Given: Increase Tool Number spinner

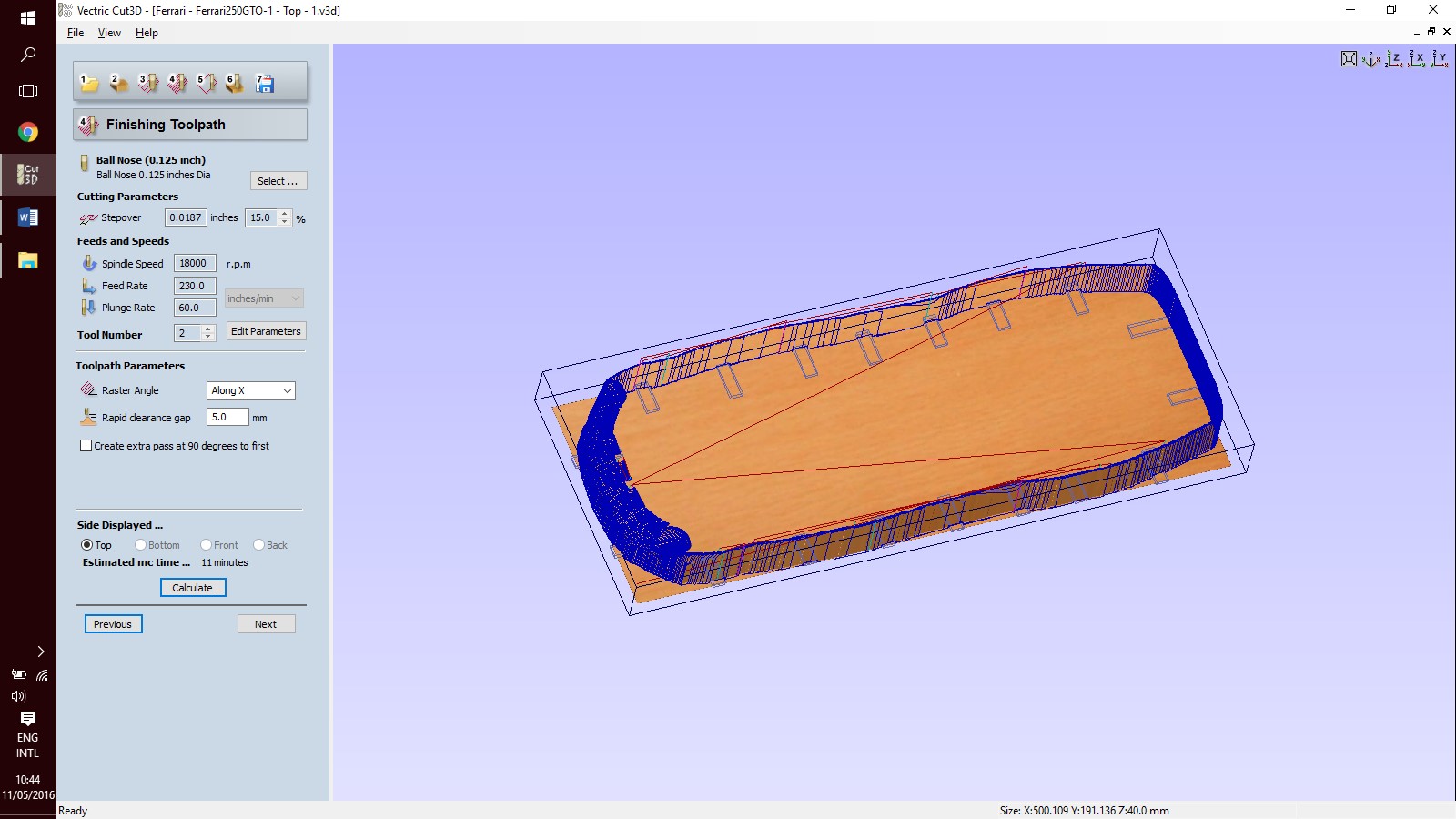Looking at the screenshot, I should point(208,329).
